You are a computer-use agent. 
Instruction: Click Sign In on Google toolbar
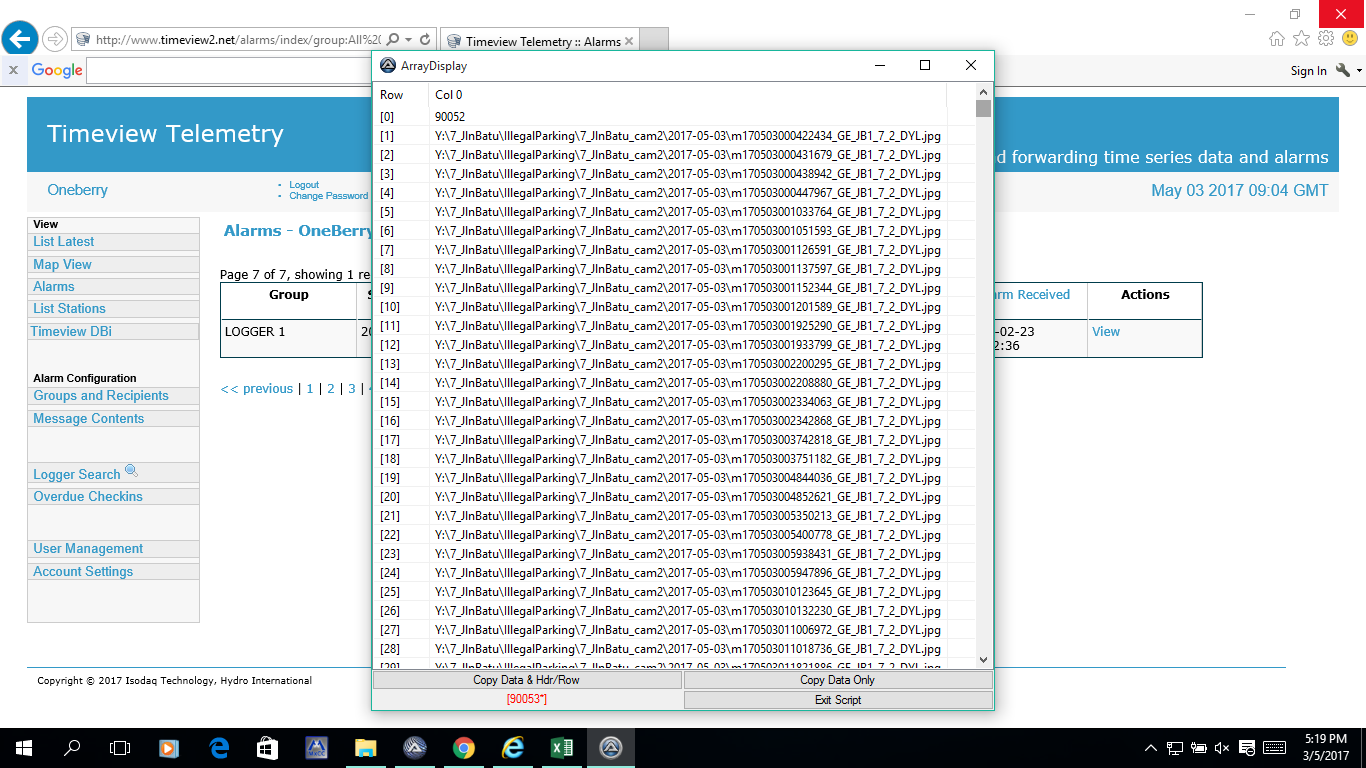(1308, 70)
